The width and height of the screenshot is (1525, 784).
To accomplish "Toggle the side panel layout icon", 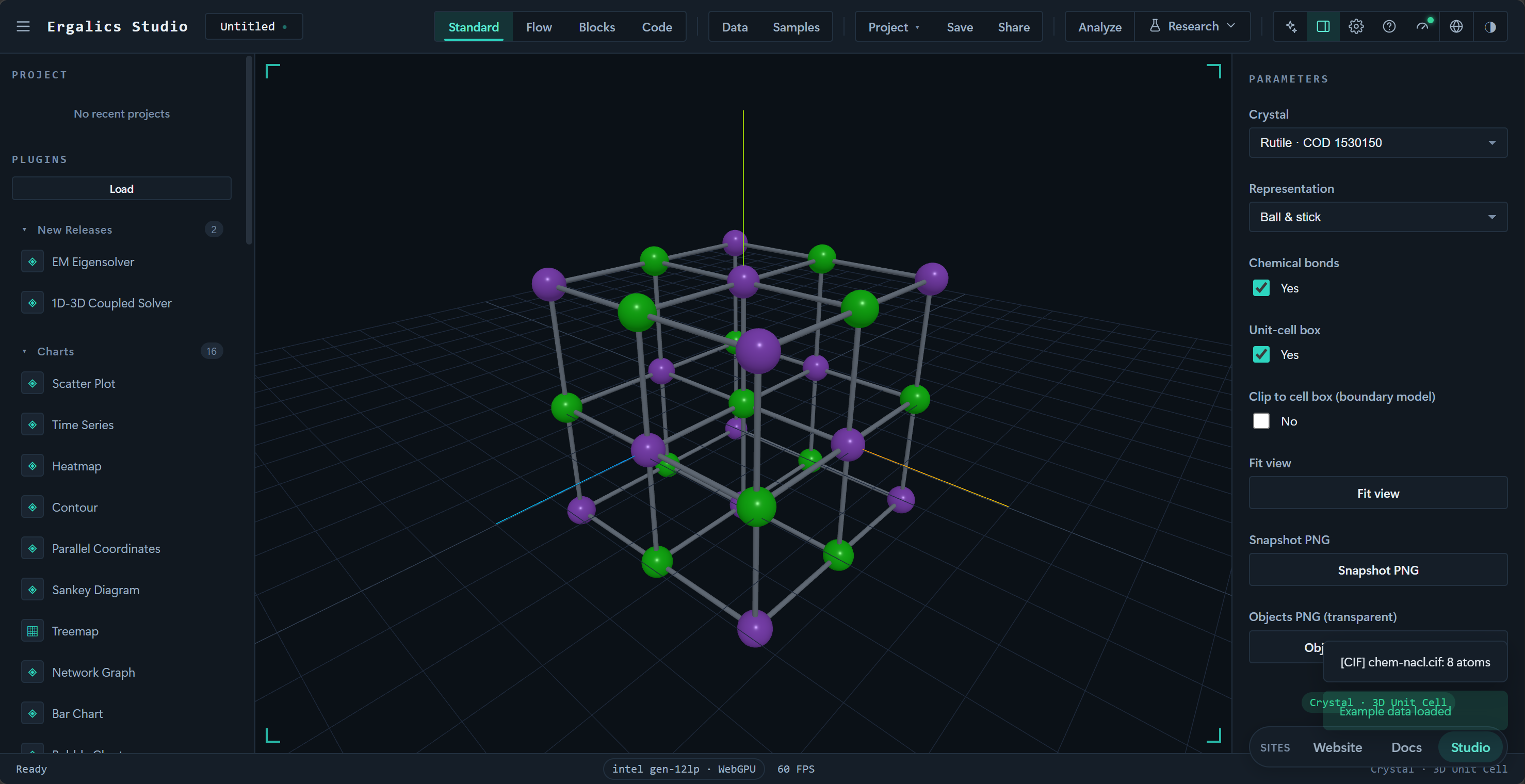I will (1323, 27).
